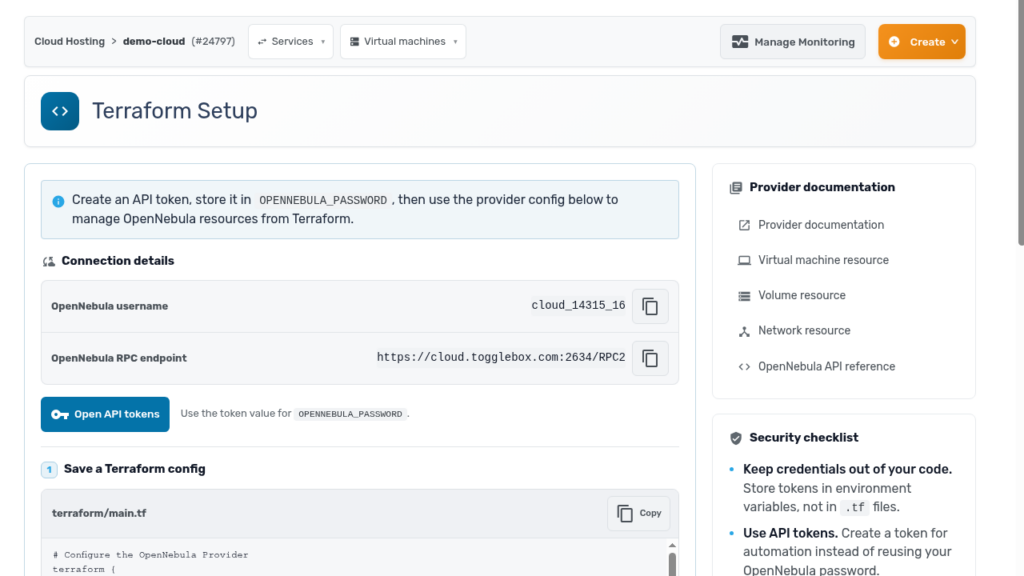This screenshot has height=576, width=1024.
Task: Go to Cloud Hosting breadcrumb
Action: pyautogui.click(x=69, y=41)
